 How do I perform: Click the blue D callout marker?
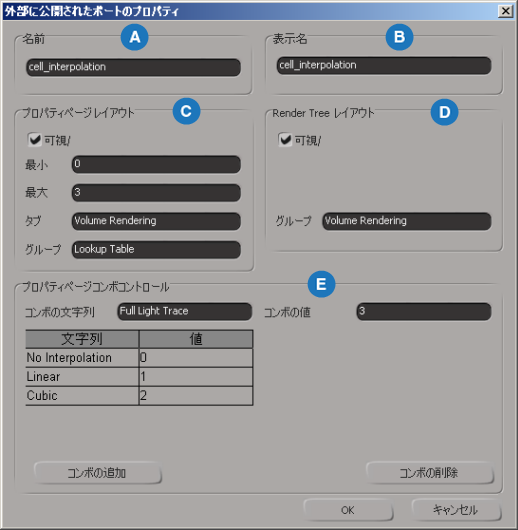tap(444, 112)
